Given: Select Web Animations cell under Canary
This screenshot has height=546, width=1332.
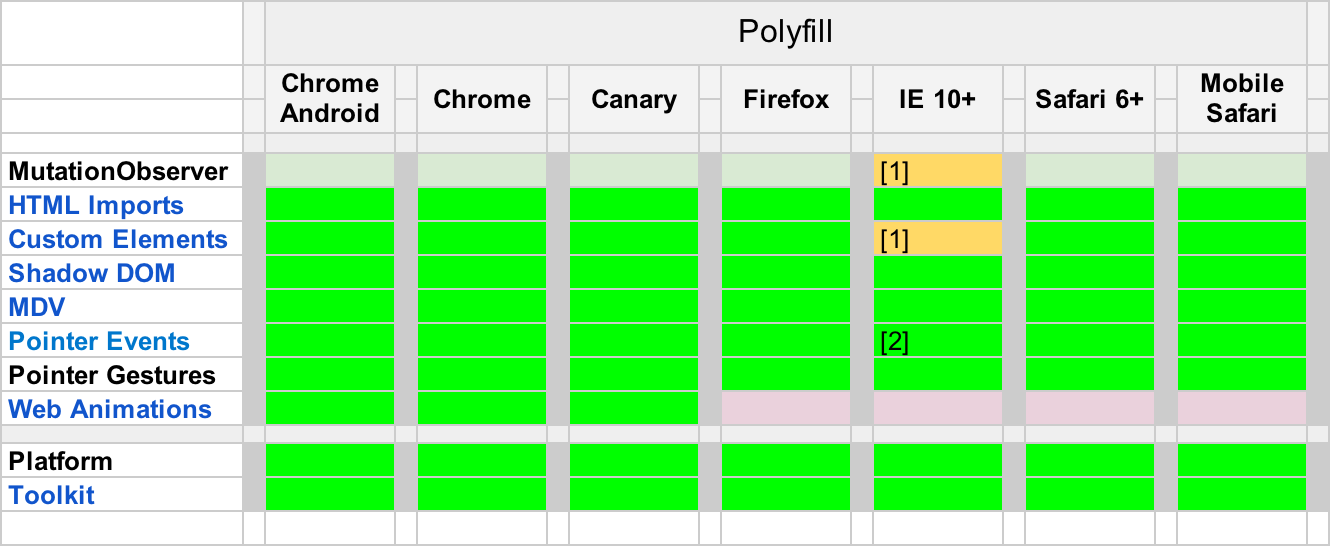Looking at the screenshot, I should point(634,408).
